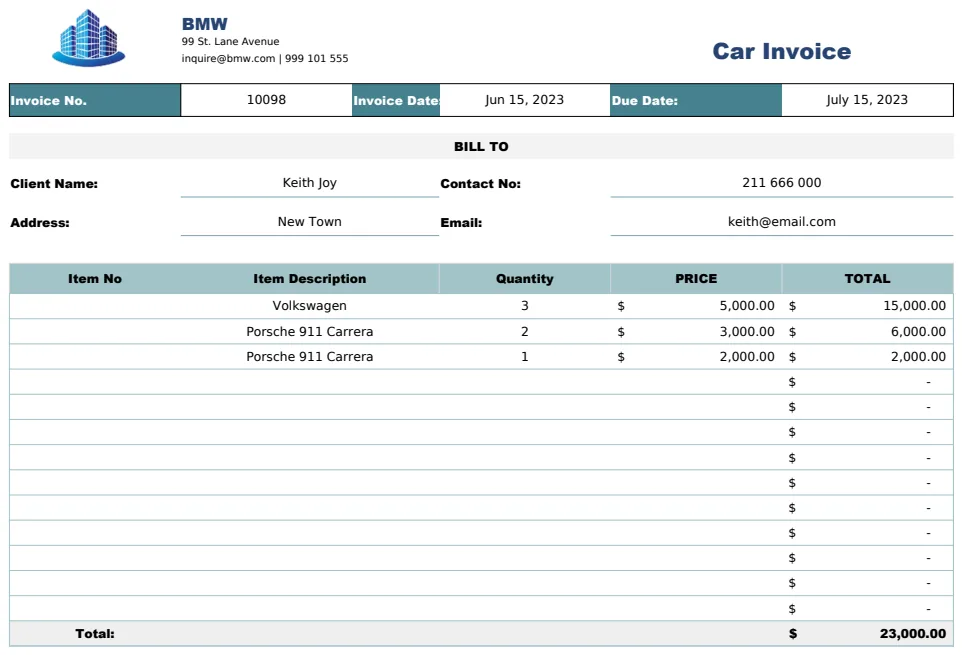
Task: Select the Keith Joy name field
Action: point(310,183)
